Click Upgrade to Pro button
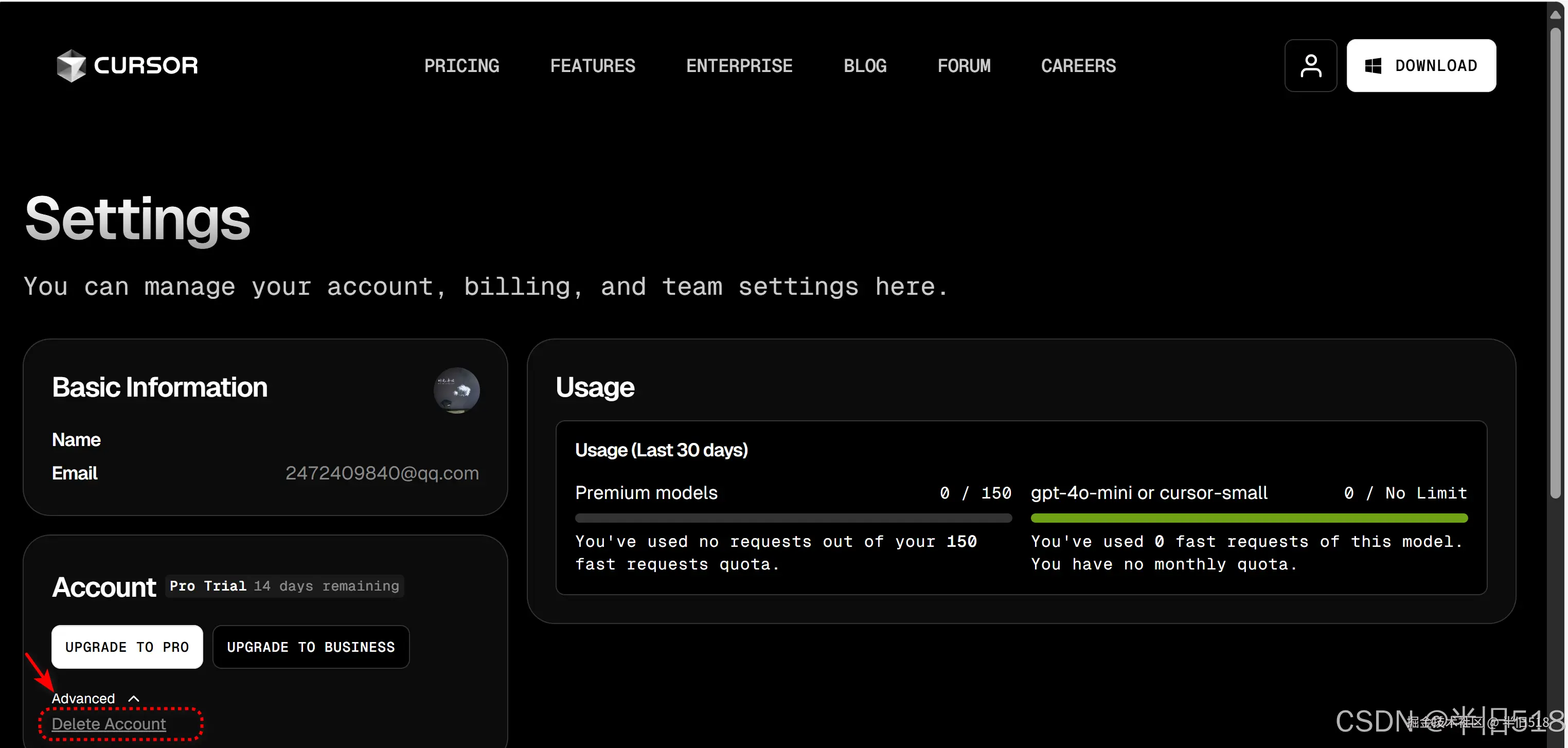Viewport: 1568px width, 748px height. pyautogui.click(x=127, y=646)
